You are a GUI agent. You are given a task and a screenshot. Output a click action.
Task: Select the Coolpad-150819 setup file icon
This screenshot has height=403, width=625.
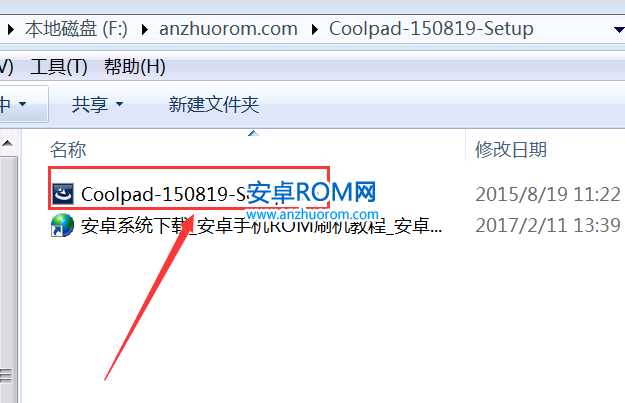pos(63,194)
